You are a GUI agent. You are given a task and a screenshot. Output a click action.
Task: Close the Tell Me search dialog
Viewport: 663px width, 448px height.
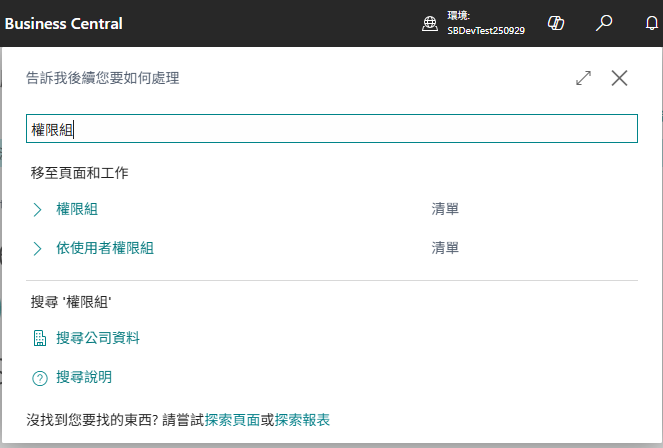tap(619, 78)
